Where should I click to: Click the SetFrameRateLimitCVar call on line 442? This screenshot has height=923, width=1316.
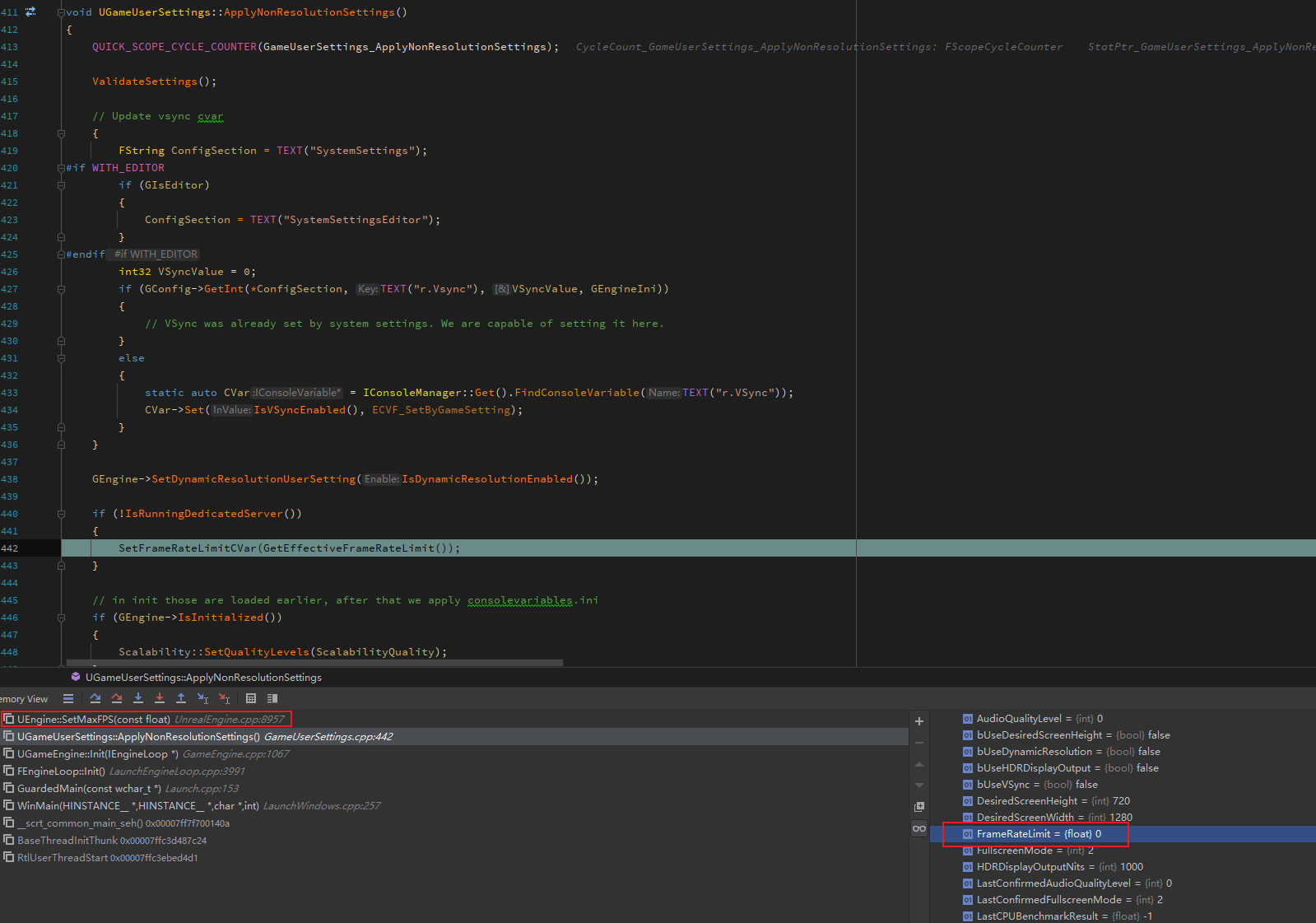188,548
